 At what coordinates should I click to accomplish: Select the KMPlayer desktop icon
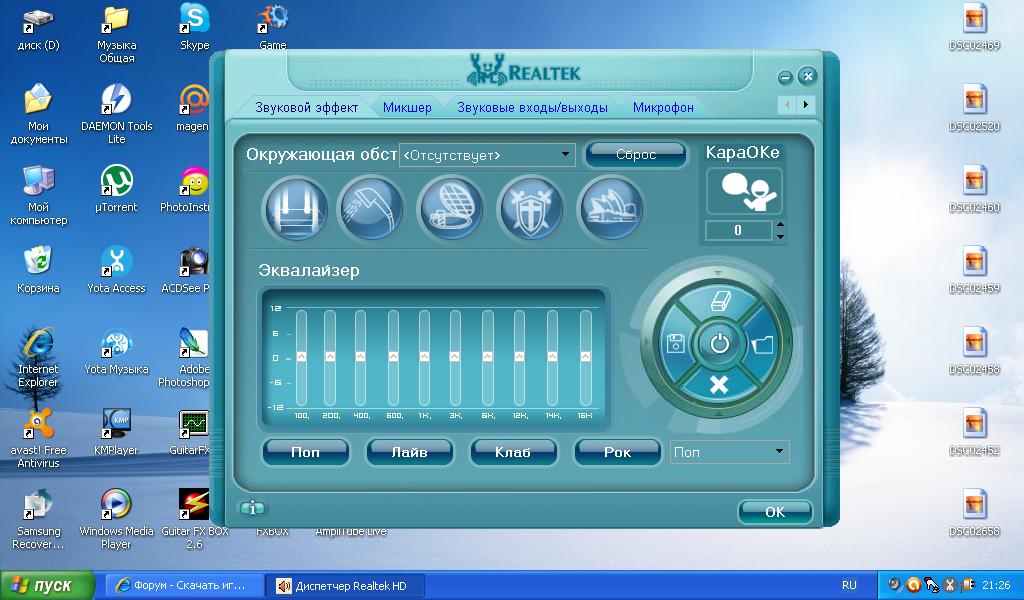116,432
